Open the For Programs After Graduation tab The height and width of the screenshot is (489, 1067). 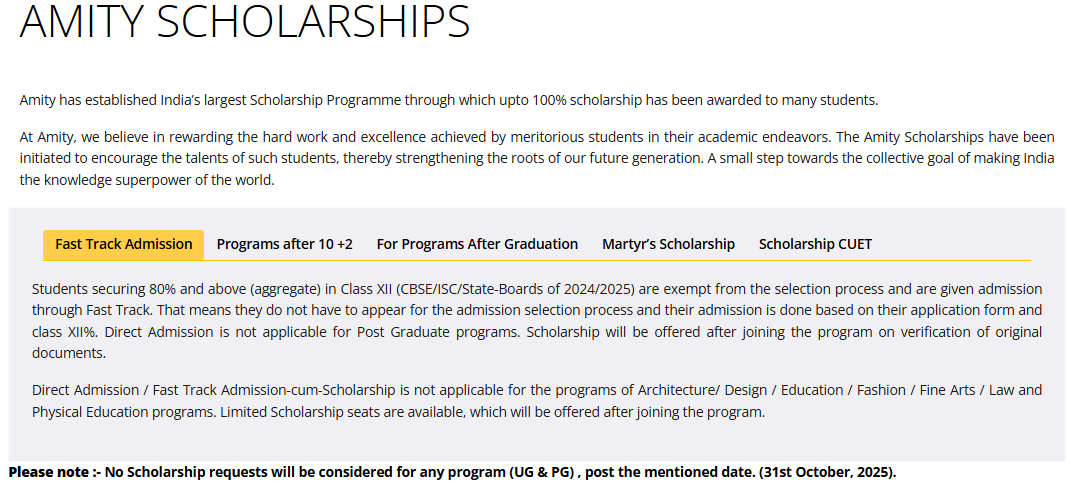click(477, 244)
